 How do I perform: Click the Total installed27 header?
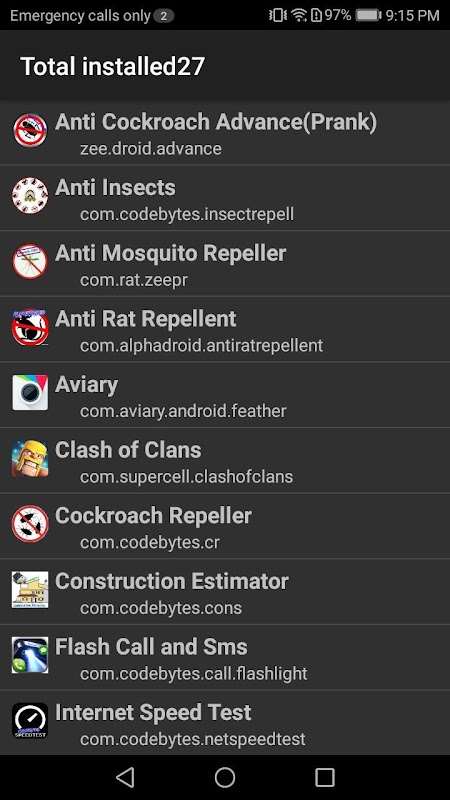pyautogui.click(x=112, y=66)
